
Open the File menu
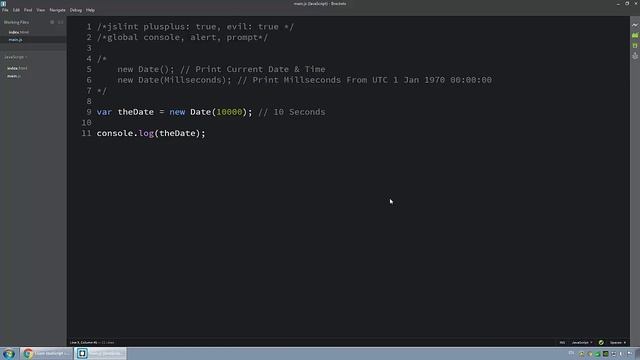[x=5, y=10]
